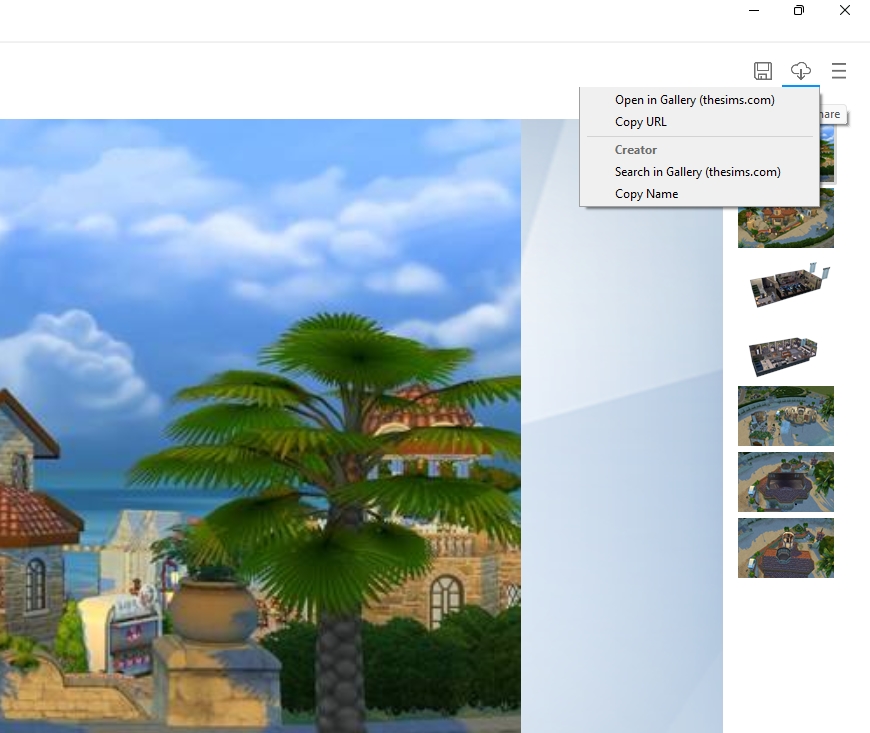
Task: Open the hamburger menu icon
Action: tap(839, 71)
